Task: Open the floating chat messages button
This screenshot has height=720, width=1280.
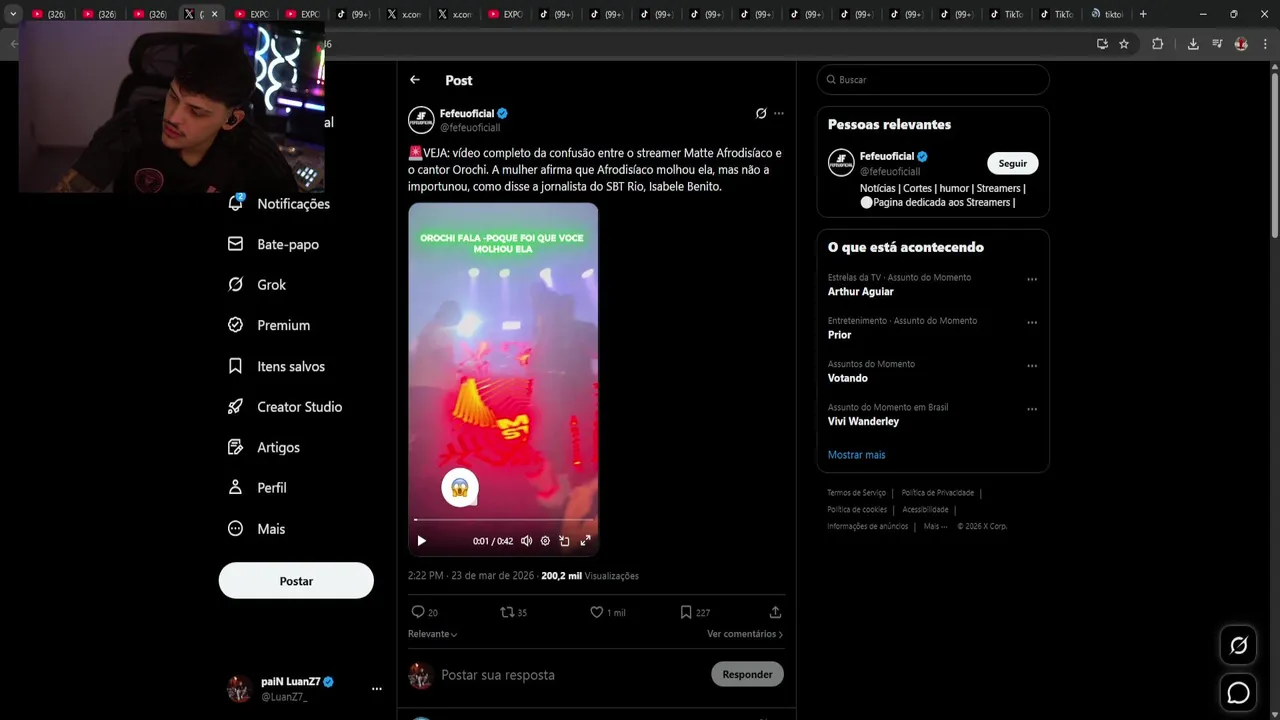Action: 1238,692
